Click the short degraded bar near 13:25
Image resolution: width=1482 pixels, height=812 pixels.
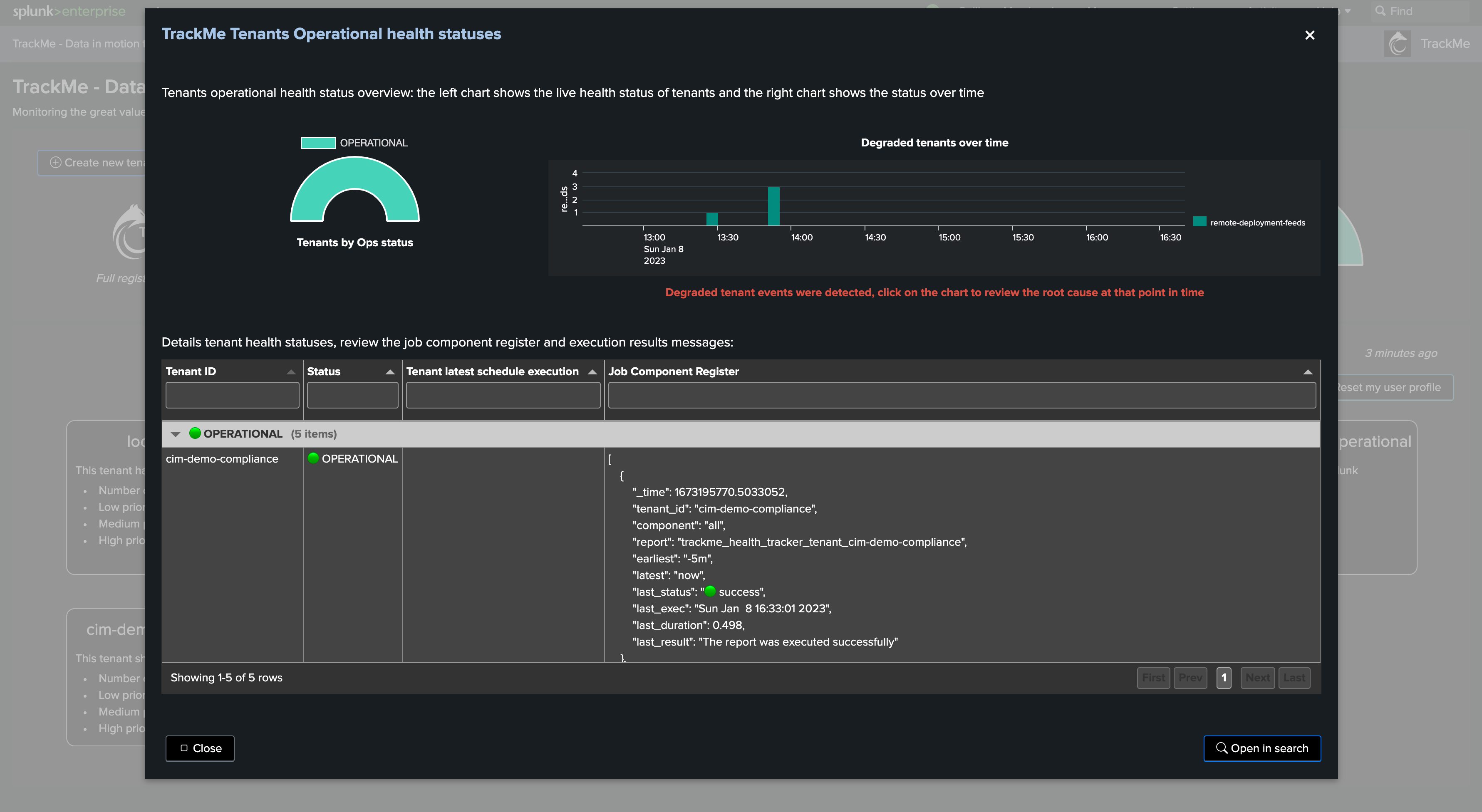click(x=711, y=219)
